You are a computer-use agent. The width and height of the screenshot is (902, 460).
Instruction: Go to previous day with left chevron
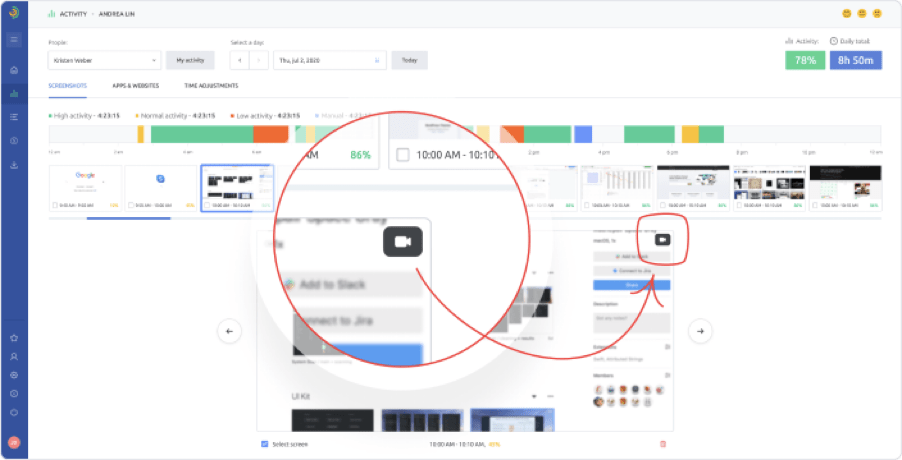click(x=239, y=60)
